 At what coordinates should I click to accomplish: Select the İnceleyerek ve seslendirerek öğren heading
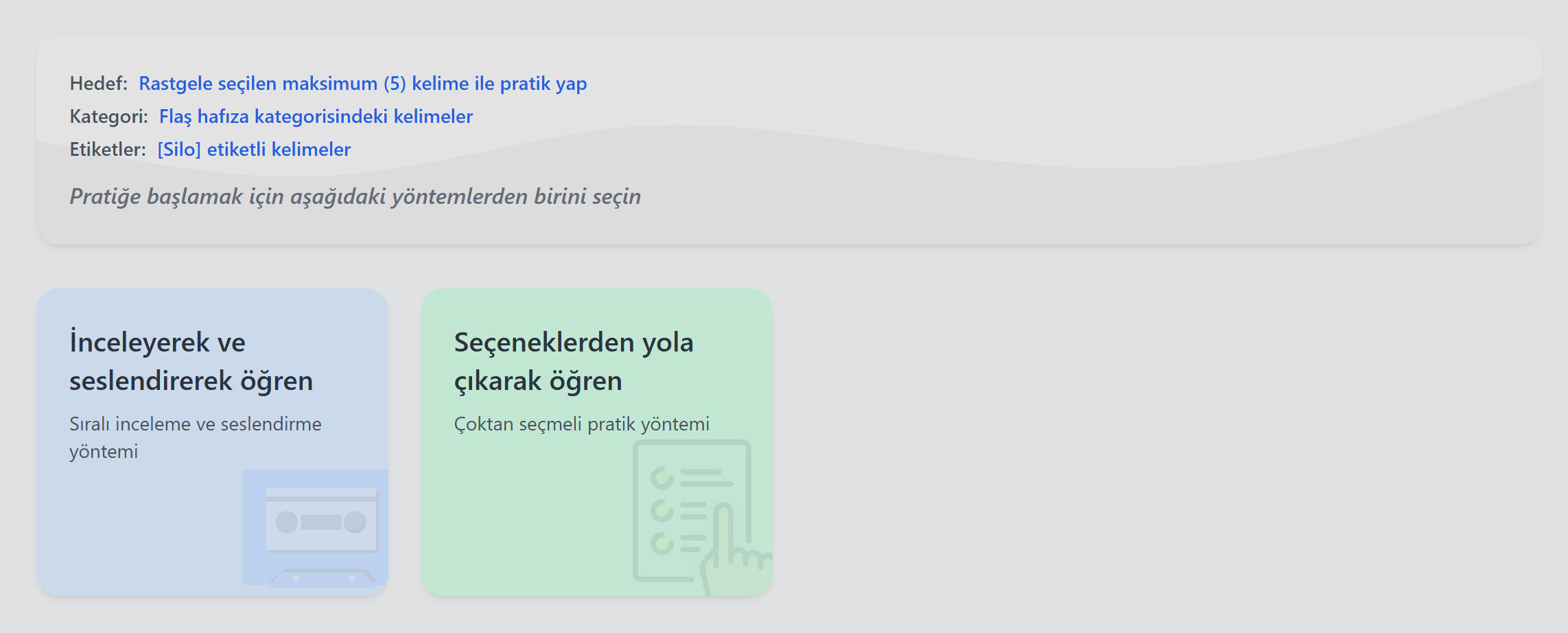coord(191,361)
